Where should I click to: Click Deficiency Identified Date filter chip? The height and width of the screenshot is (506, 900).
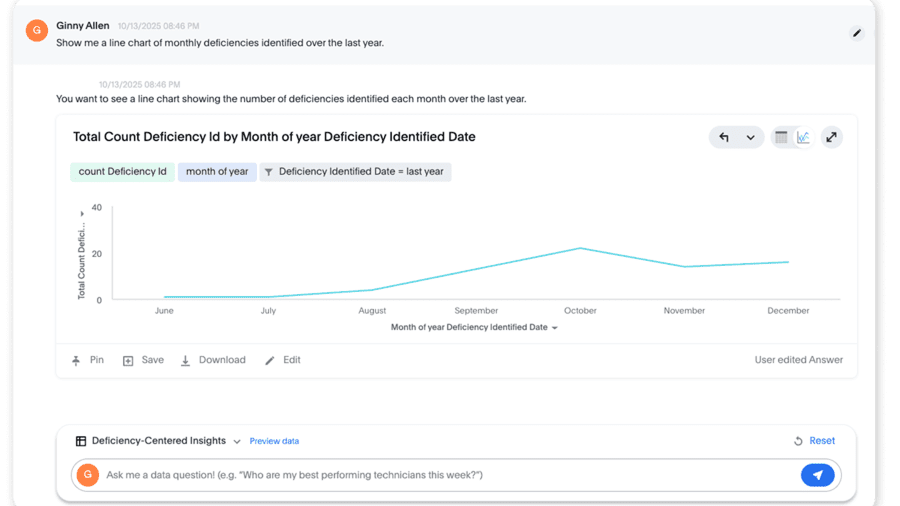[355, 172]
